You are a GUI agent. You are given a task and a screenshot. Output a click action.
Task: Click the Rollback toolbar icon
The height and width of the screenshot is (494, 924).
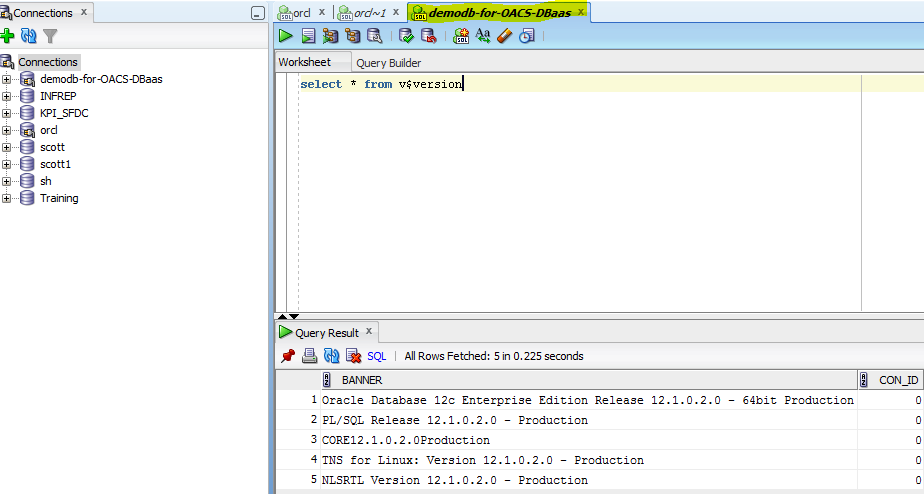coord(428,36)
